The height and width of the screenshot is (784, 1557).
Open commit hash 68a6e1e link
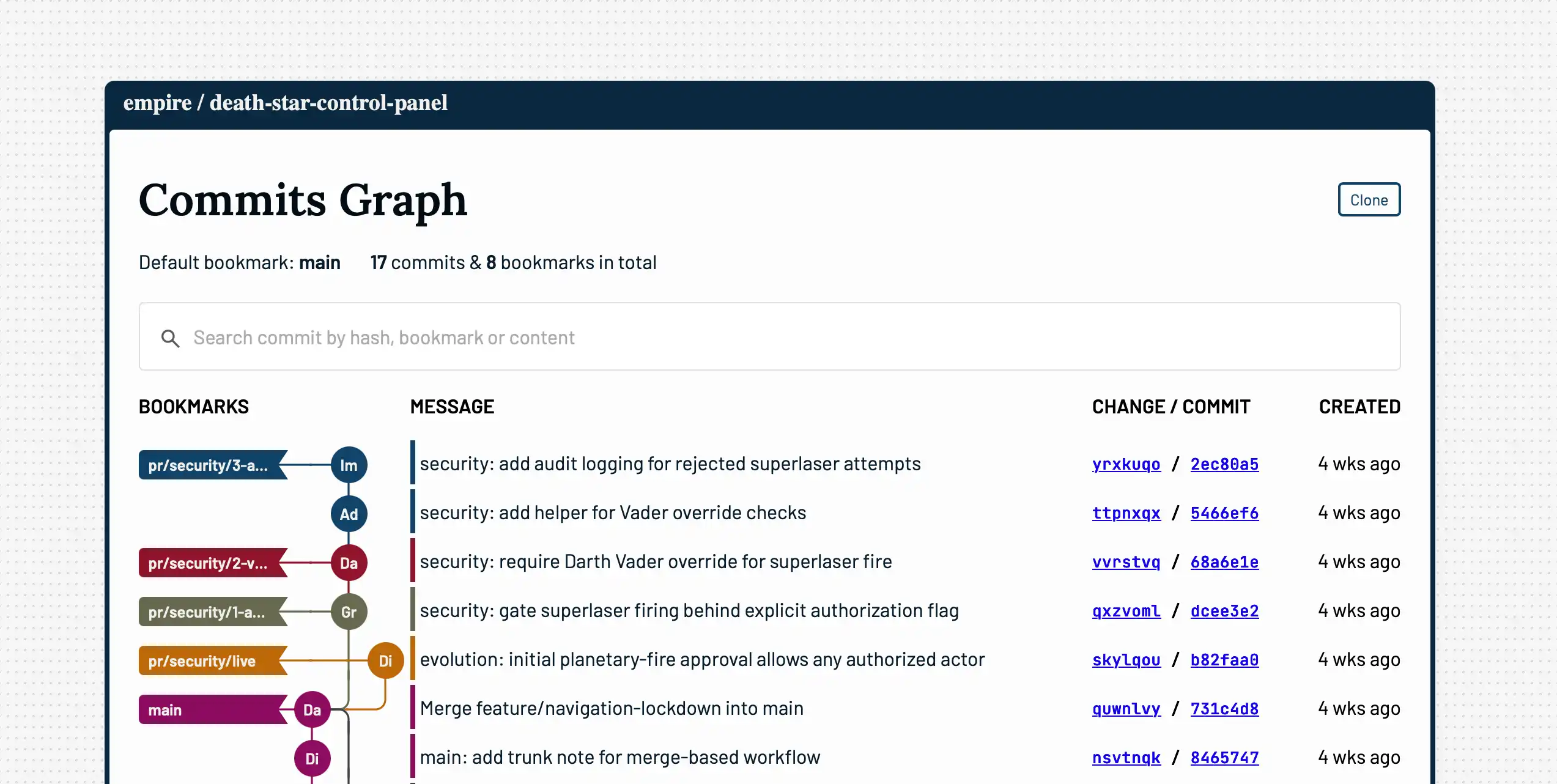[1224, 562]
